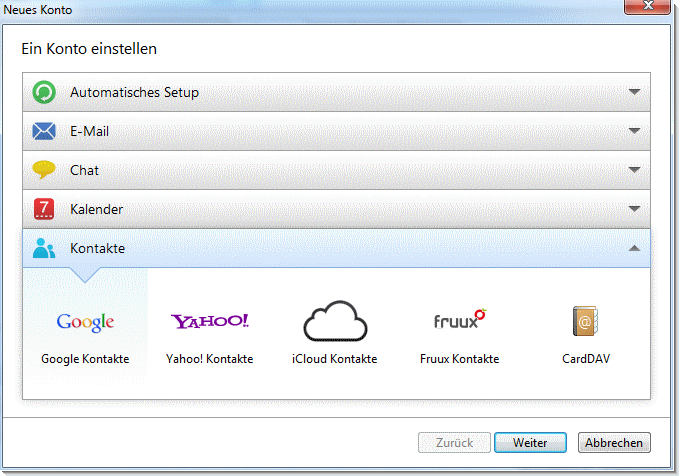Screen dimensions: 679x476
Task: Click the blue Kontakte people icon
Action: click(x=44, y=248)
